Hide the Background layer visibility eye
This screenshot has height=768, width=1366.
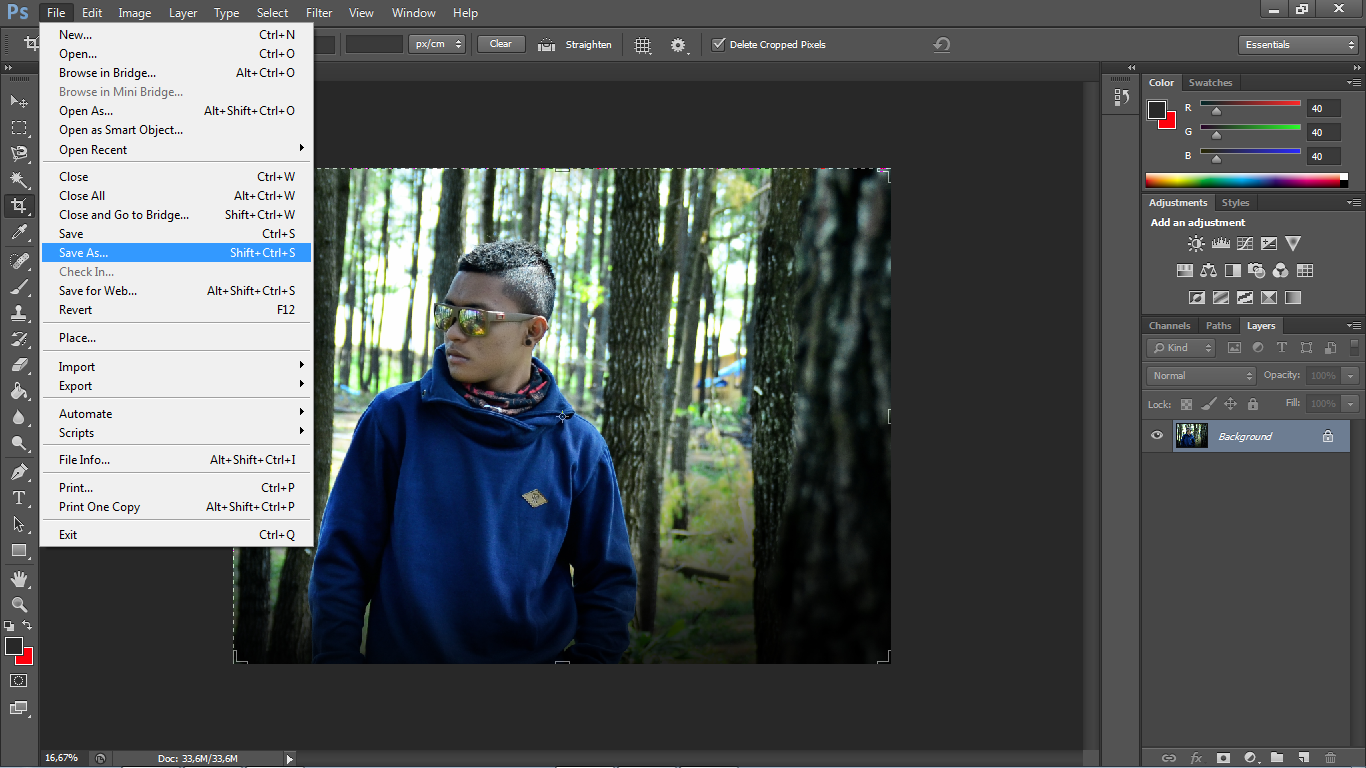pyautogui.click(x=1157, y=436)
